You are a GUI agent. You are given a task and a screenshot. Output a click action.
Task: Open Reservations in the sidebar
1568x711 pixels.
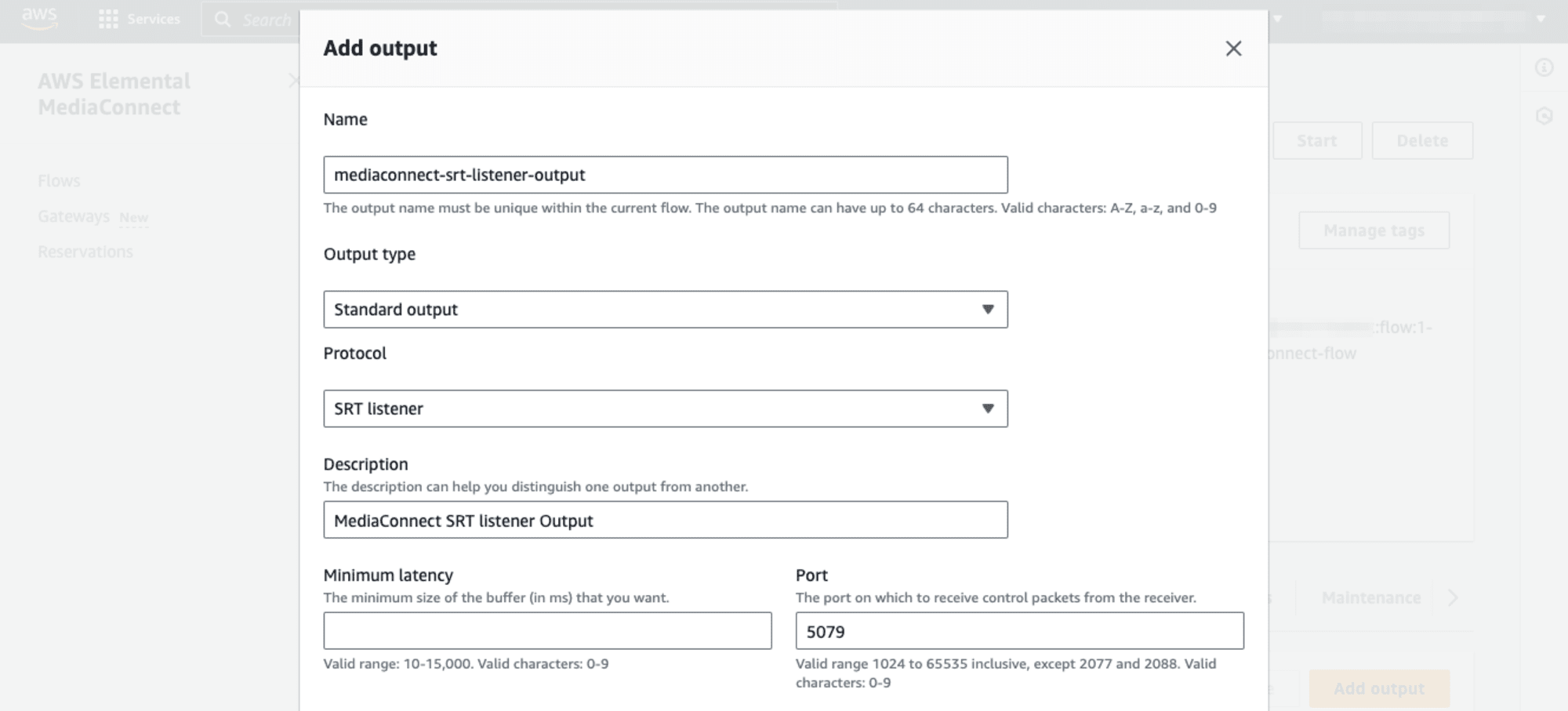[85, 252]
